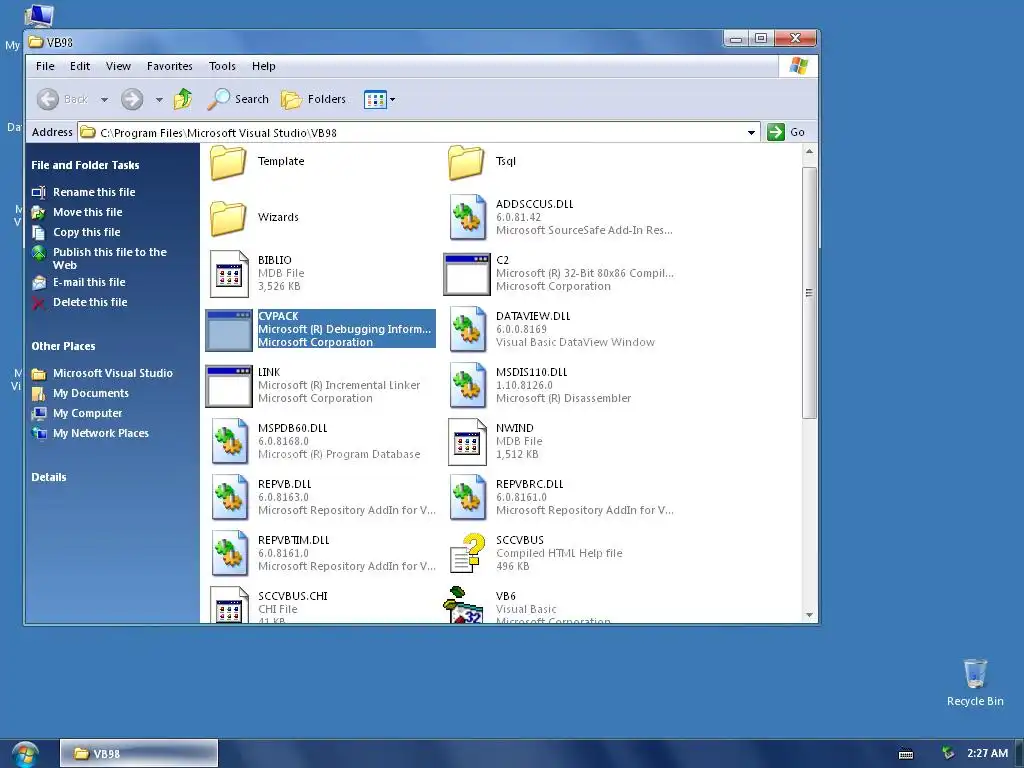Select the ADDSCCUS.DLL file icon
Viewport: 1024px width, 768px height.
[x=468, y=218]
